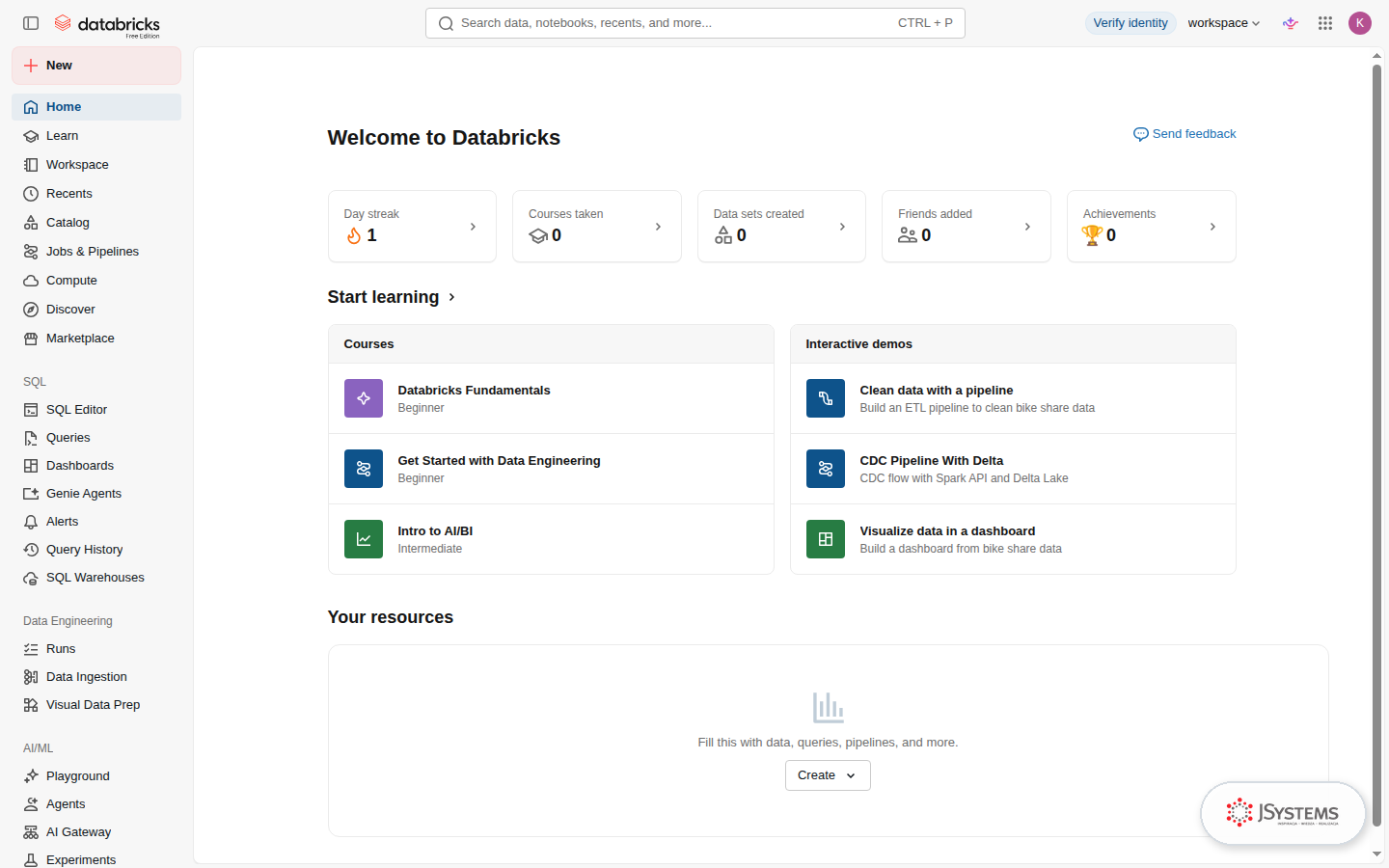
Task: Click the Send feedback link
Action: pyautogui.click(x=1185, y=134)
